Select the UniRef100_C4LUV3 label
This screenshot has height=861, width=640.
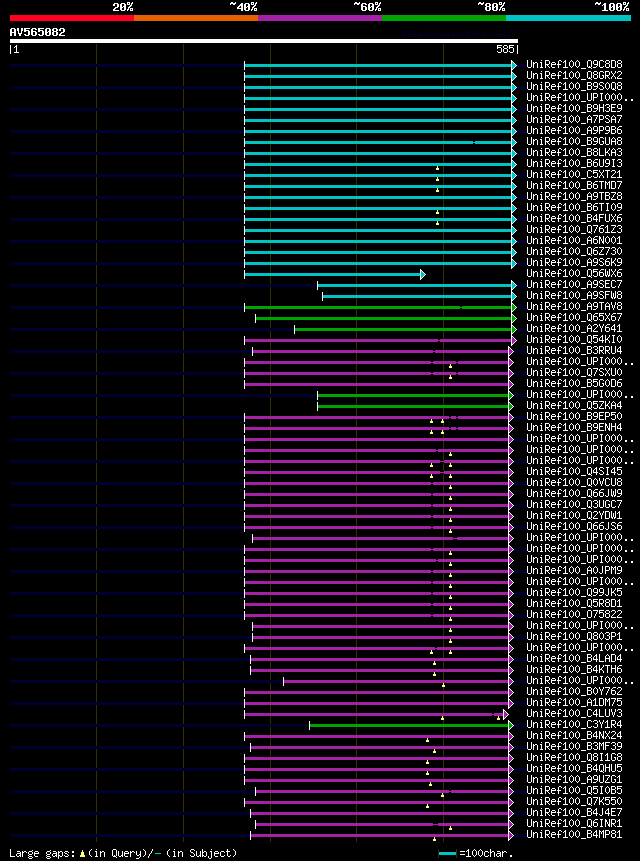pyautogui.click(x=574, y=712)
